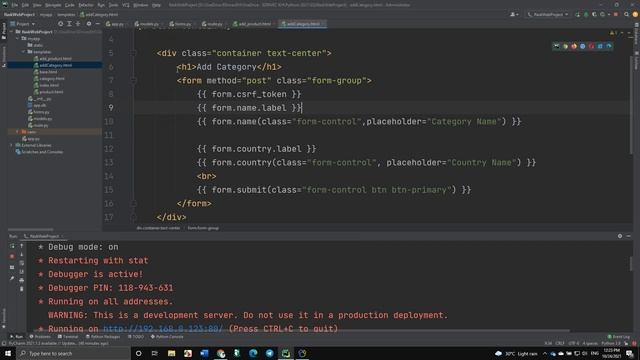Open the Run menu

(x=101, y=5)
